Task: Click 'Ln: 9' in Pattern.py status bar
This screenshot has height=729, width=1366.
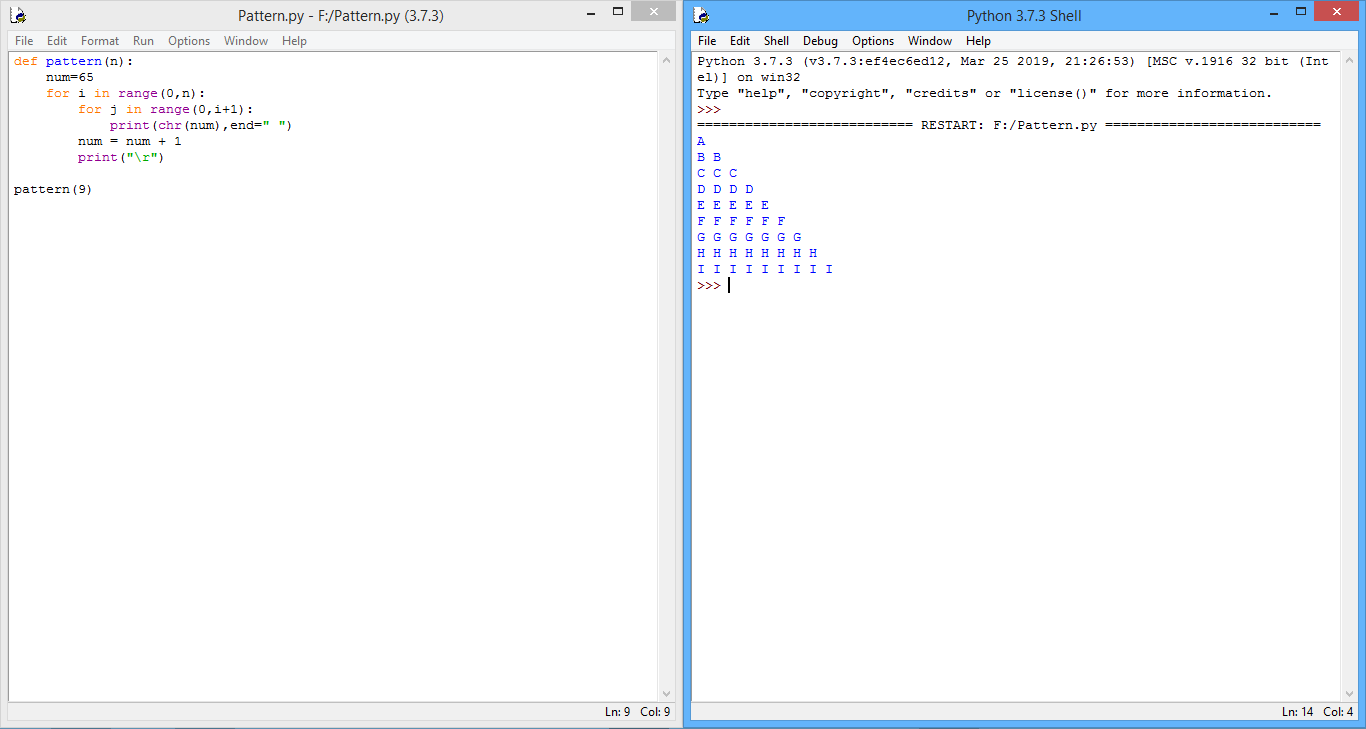Action: coord(617,712)
